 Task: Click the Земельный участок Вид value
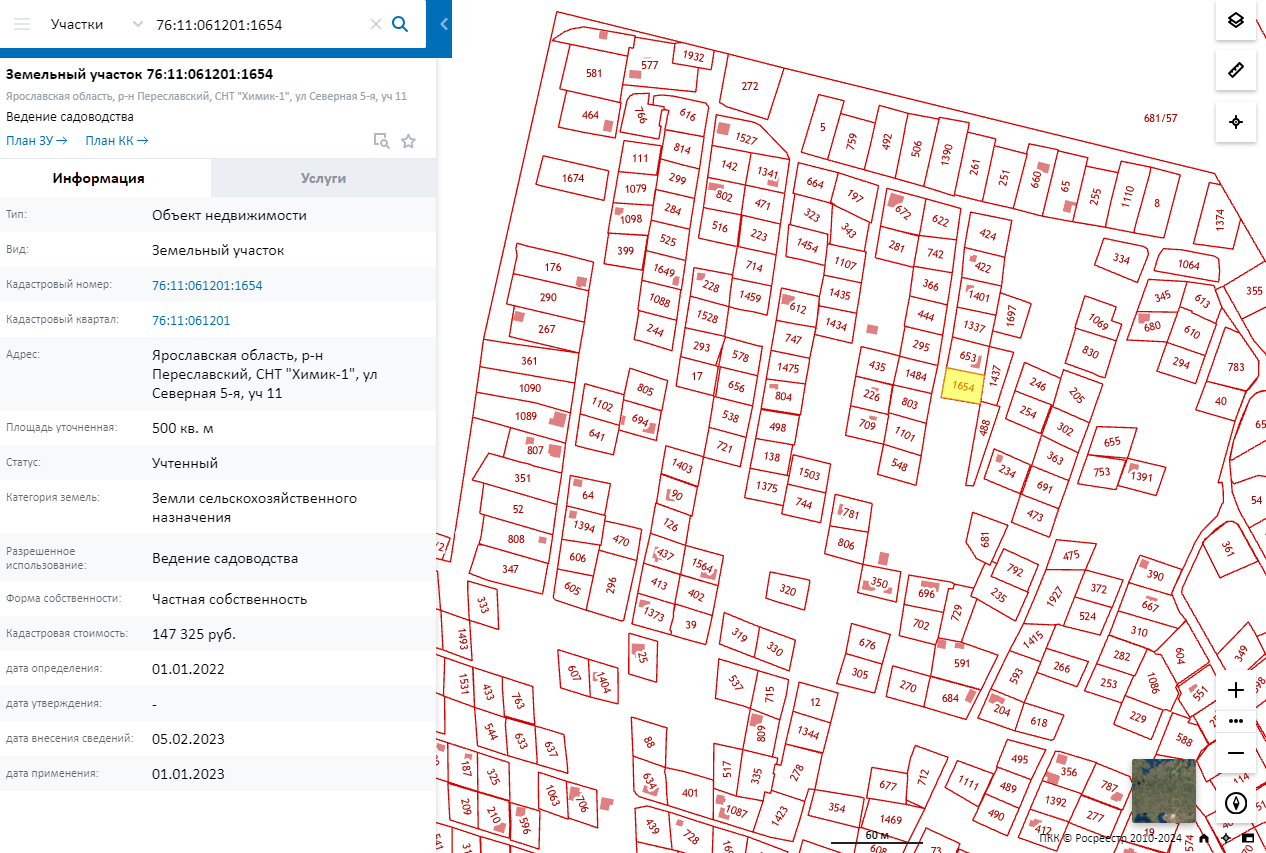(218, 250)
